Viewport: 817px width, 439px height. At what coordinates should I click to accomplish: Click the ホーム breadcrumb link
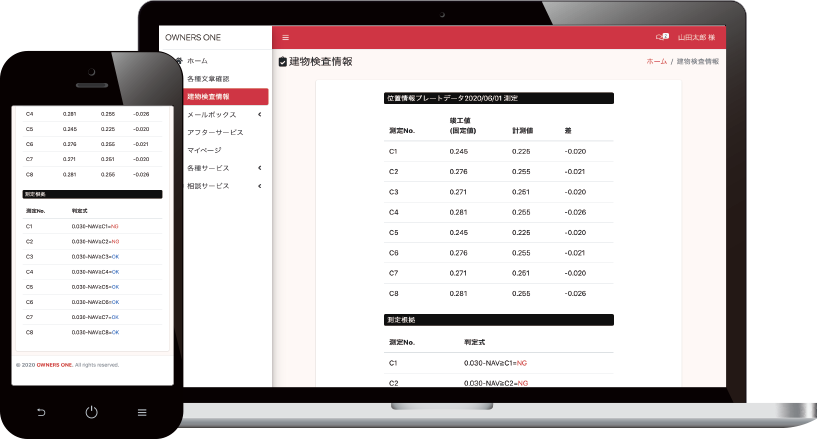click(657, 61)
